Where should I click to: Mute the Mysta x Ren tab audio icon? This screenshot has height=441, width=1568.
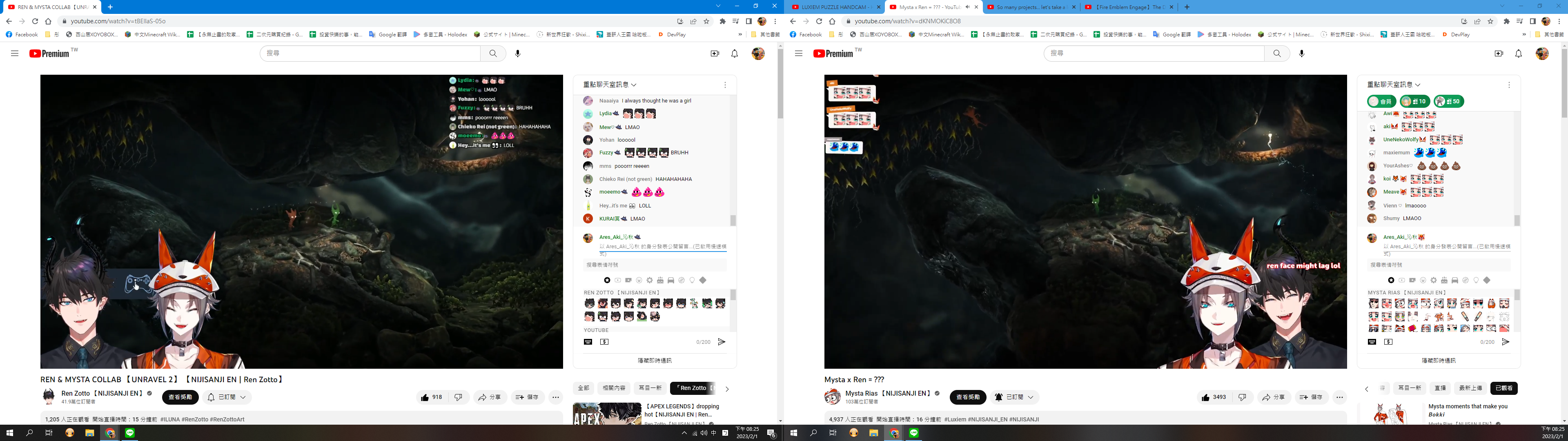coord(968,7)
